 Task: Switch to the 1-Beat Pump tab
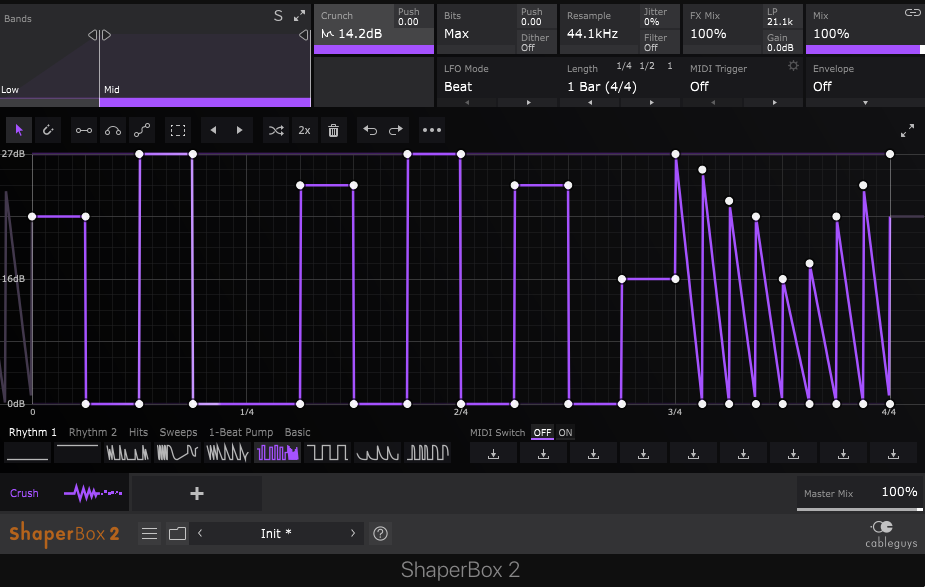click(241, 432)
